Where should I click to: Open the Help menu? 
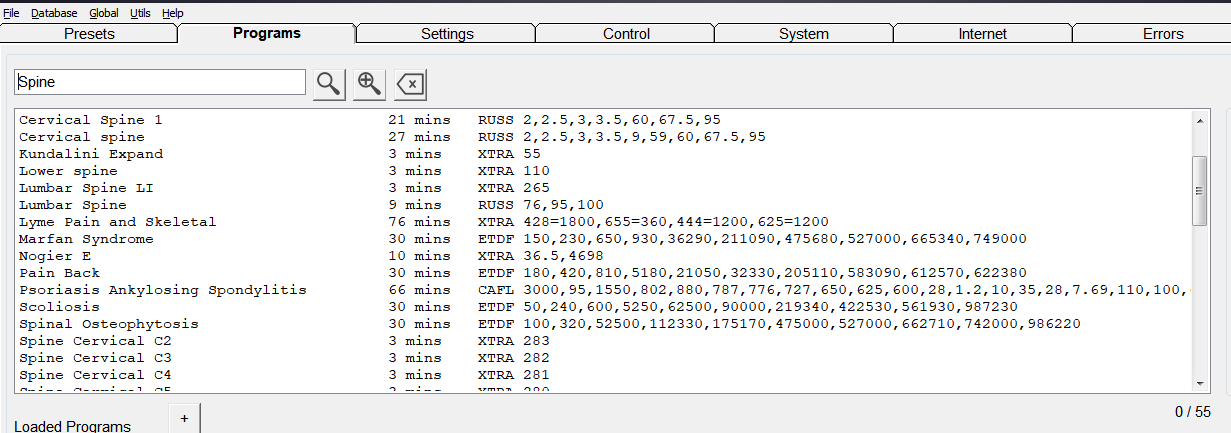(x=173, y=13)
